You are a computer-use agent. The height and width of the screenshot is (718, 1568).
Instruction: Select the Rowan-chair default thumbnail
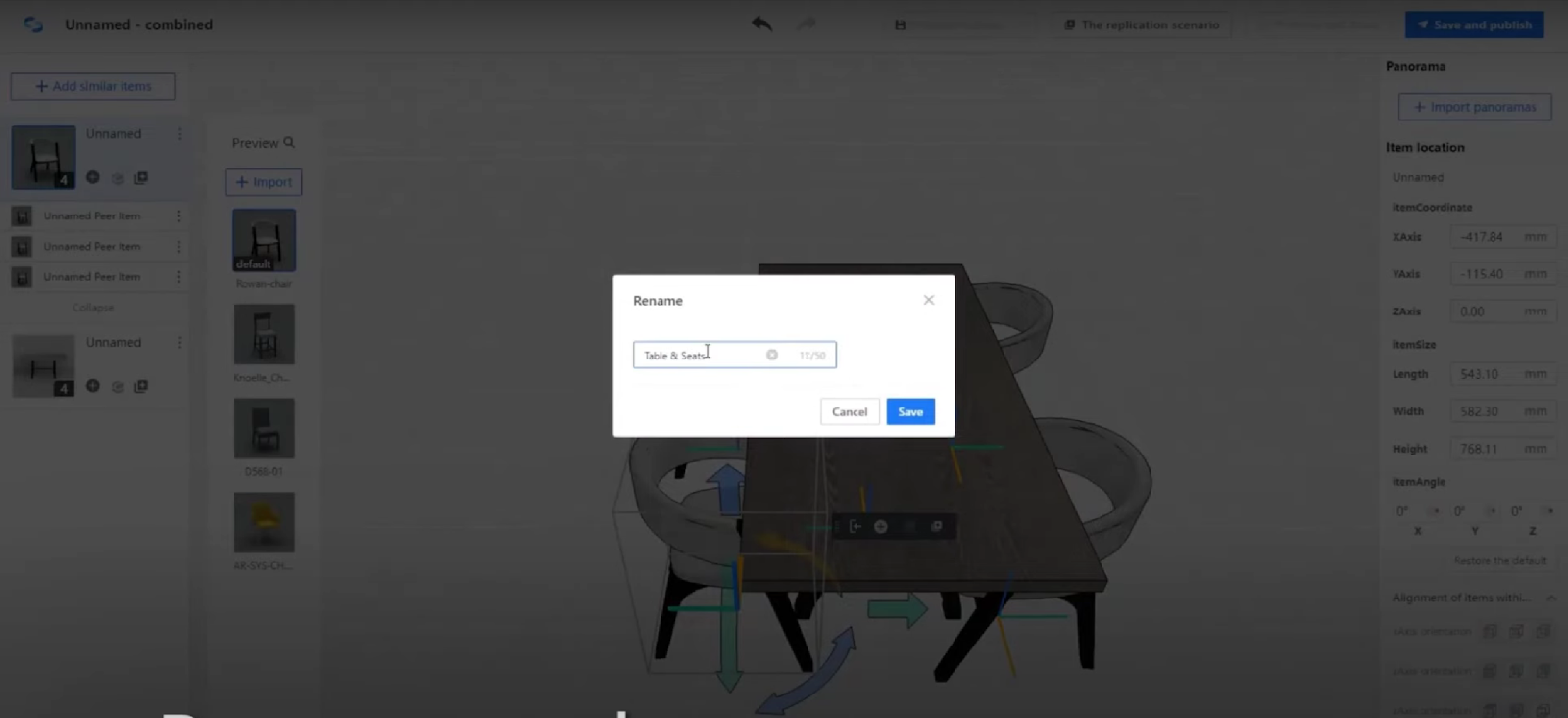264,240
